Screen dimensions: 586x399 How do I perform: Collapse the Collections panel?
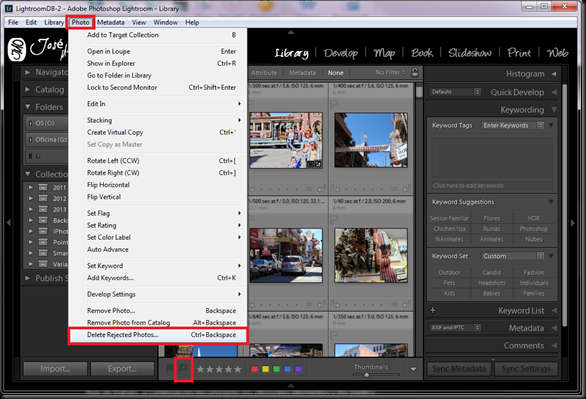tap(27, 174)
